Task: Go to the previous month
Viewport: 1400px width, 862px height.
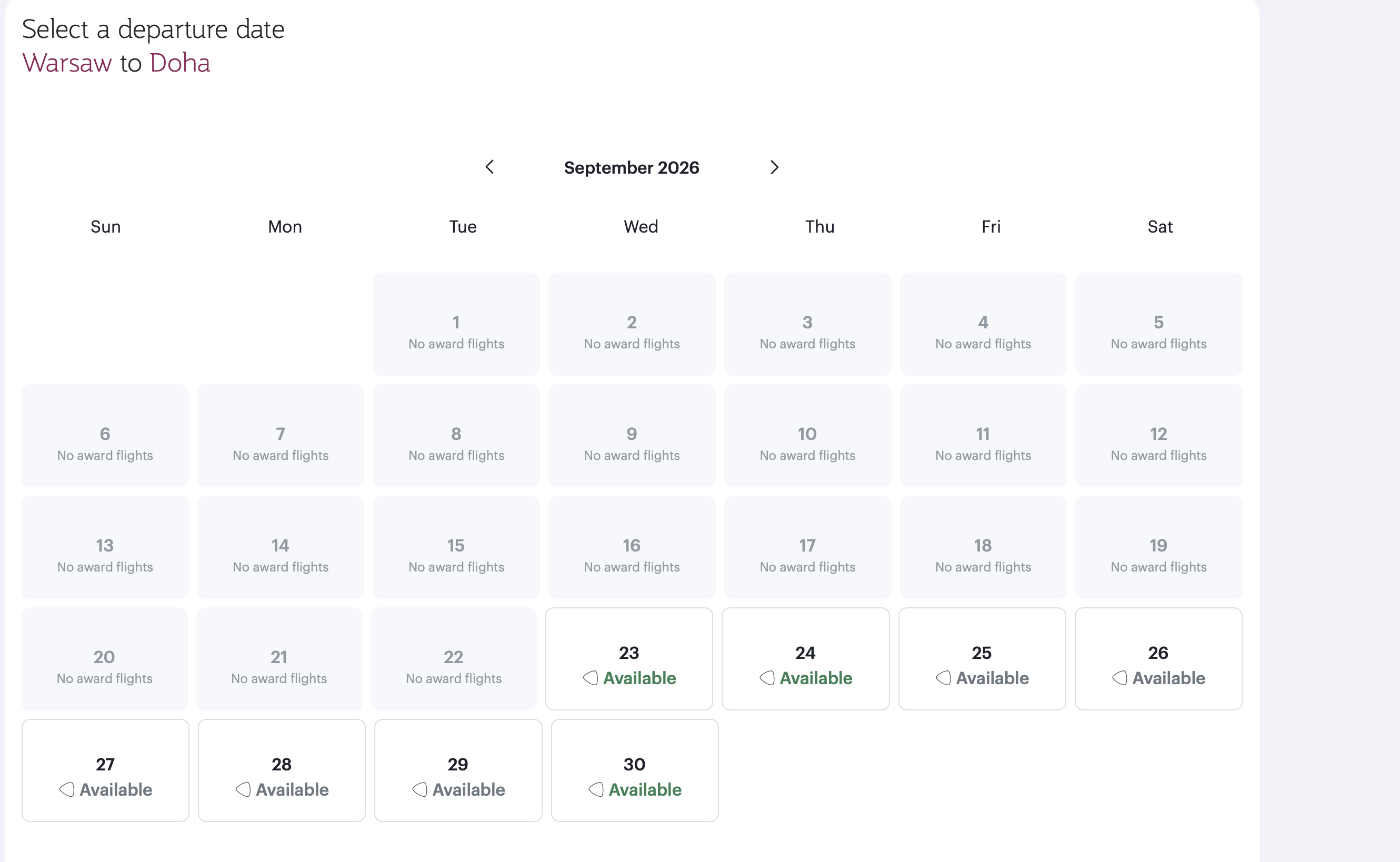Action: tap(489, 167)
